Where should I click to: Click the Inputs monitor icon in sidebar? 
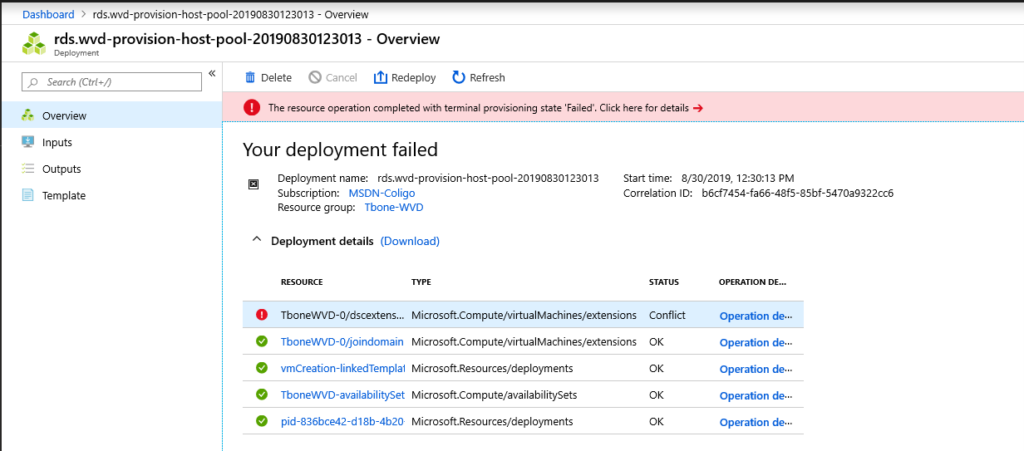tap(27, 142)
